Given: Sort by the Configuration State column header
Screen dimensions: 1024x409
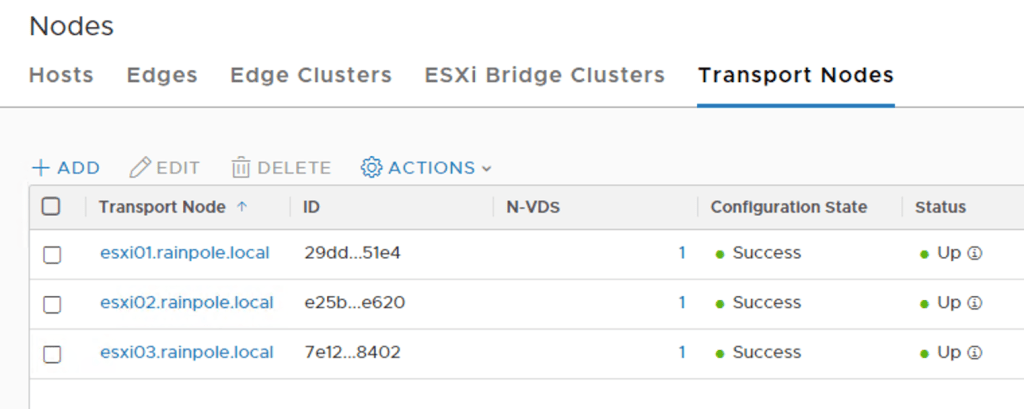Looking at the screenshot, I should [789, 207].
